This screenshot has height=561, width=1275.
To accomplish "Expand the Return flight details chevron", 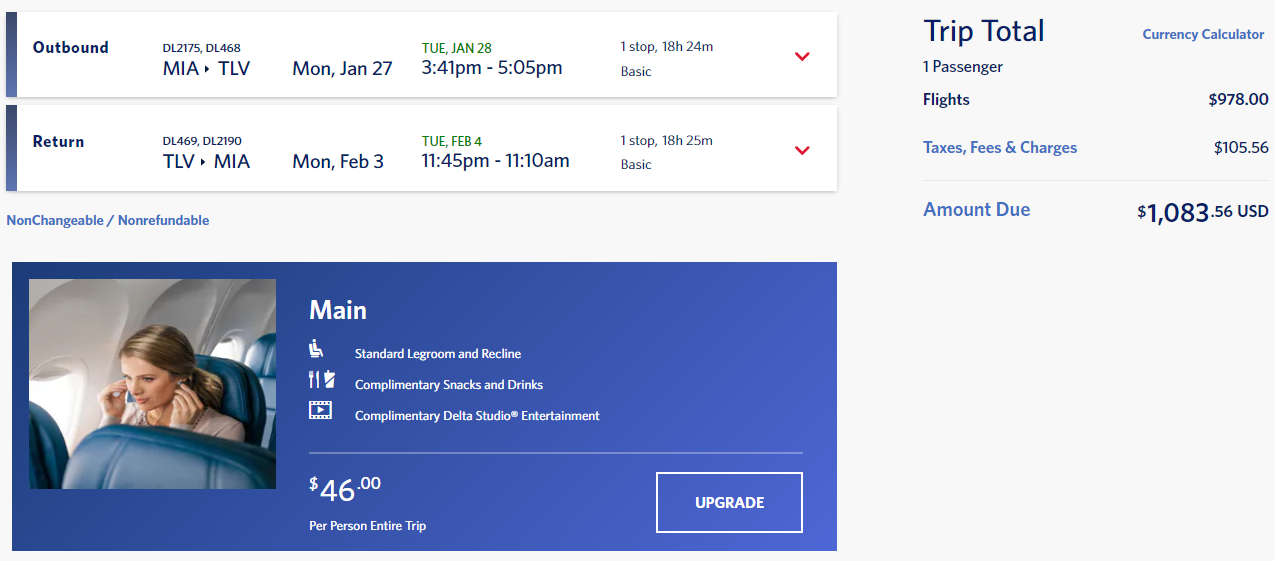I will [x=802, y=151].
